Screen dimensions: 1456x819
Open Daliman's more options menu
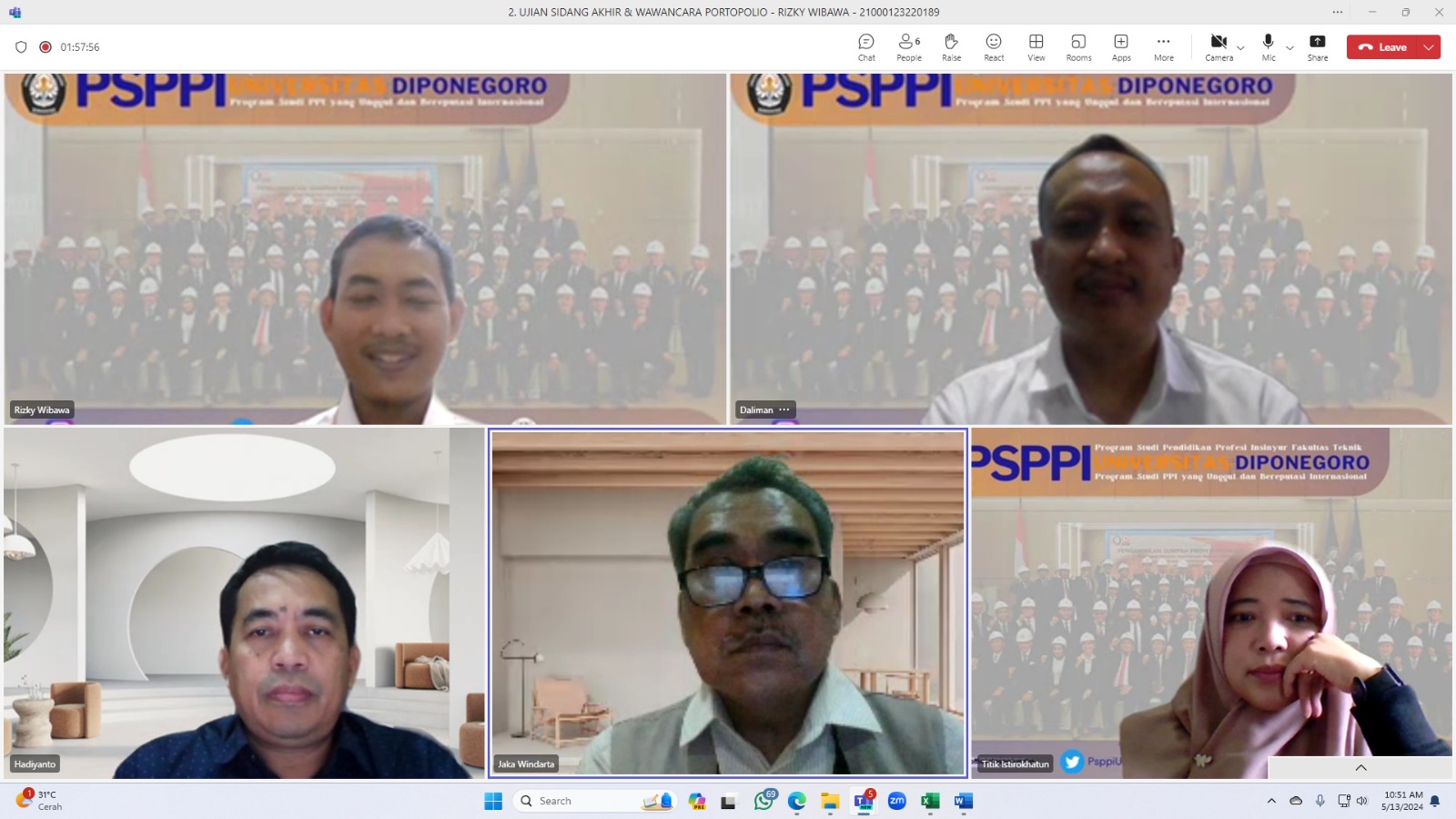(x=784, y=409)
